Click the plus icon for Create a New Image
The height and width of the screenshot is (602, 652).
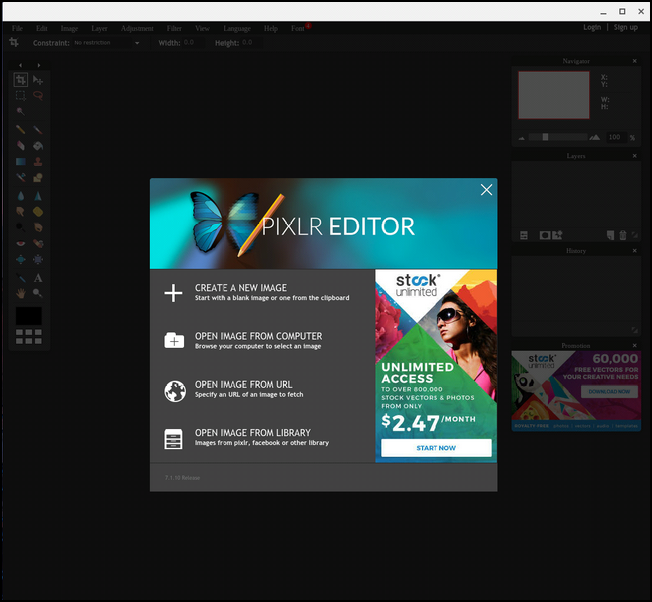(x=174, y=292)
